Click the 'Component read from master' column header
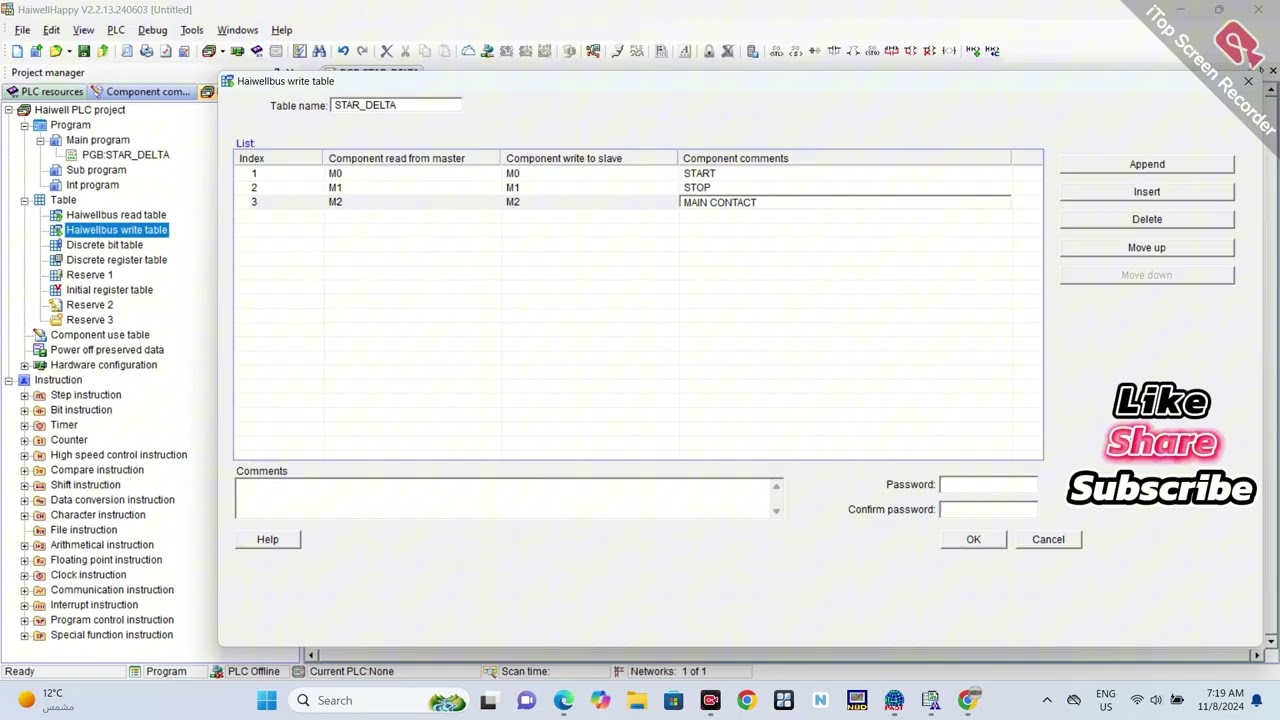The image size is (1280, 720). point(412,158)
